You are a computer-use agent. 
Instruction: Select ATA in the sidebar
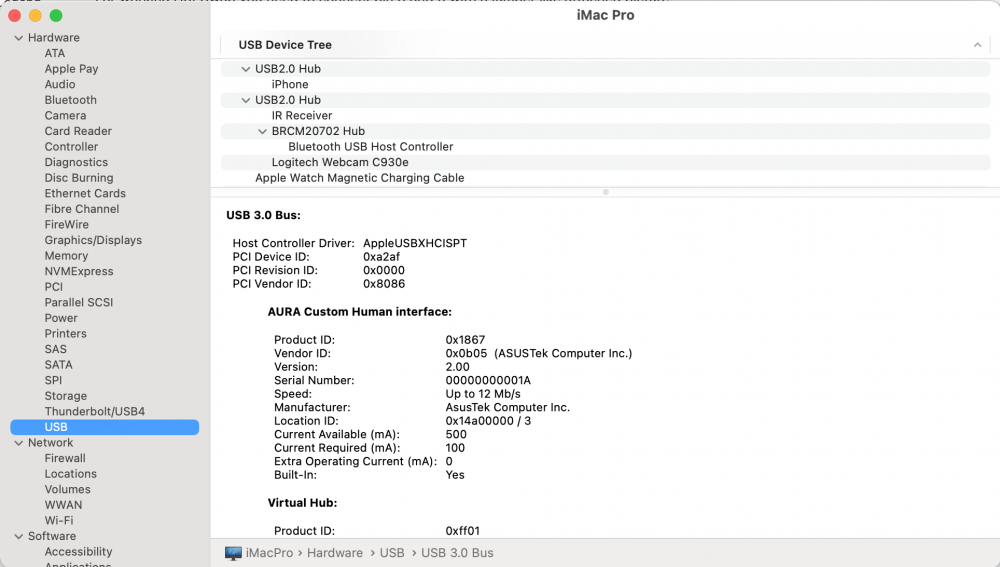pos(55,54)
